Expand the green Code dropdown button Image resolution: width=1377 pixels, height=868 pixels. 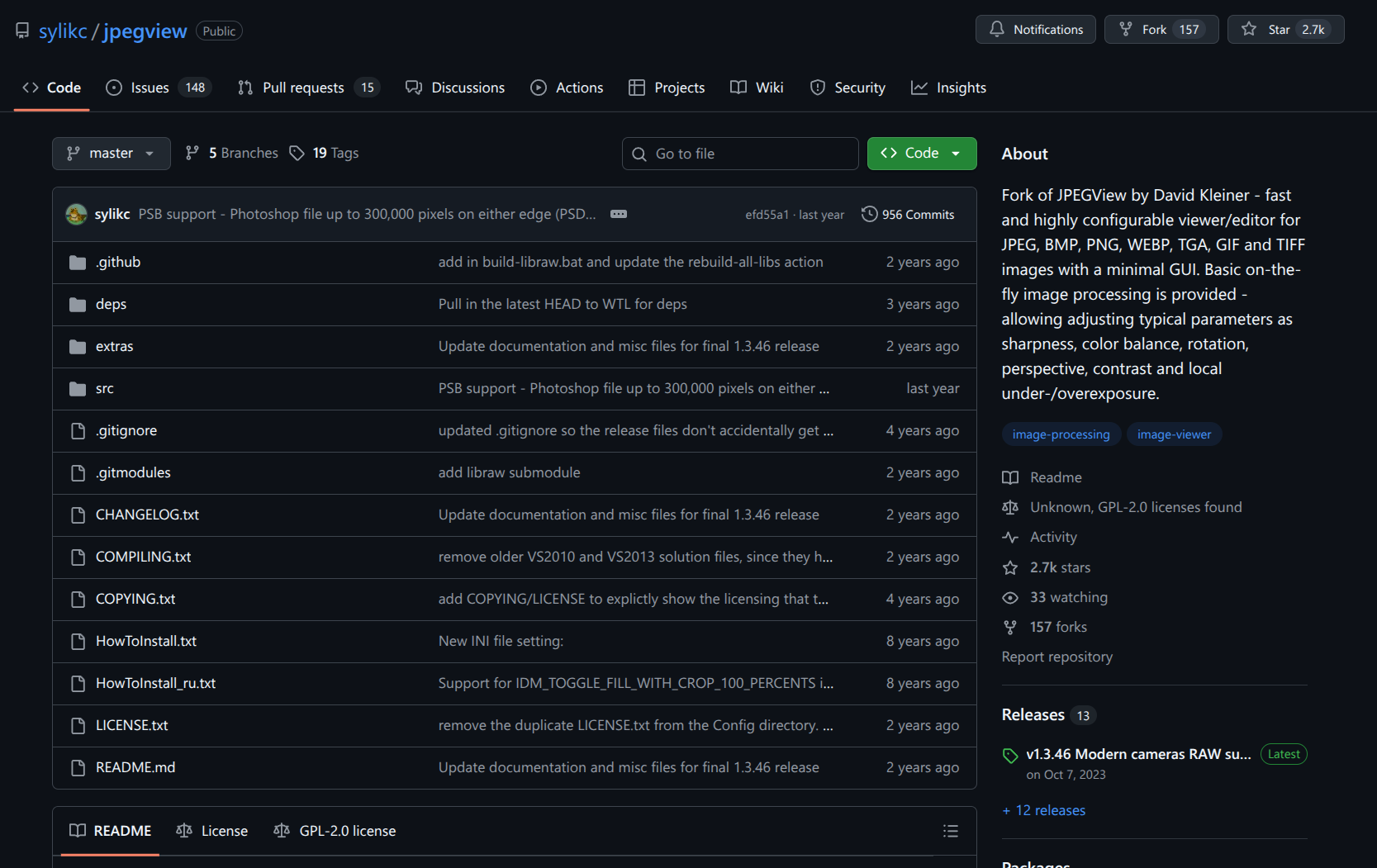(922, 154)
